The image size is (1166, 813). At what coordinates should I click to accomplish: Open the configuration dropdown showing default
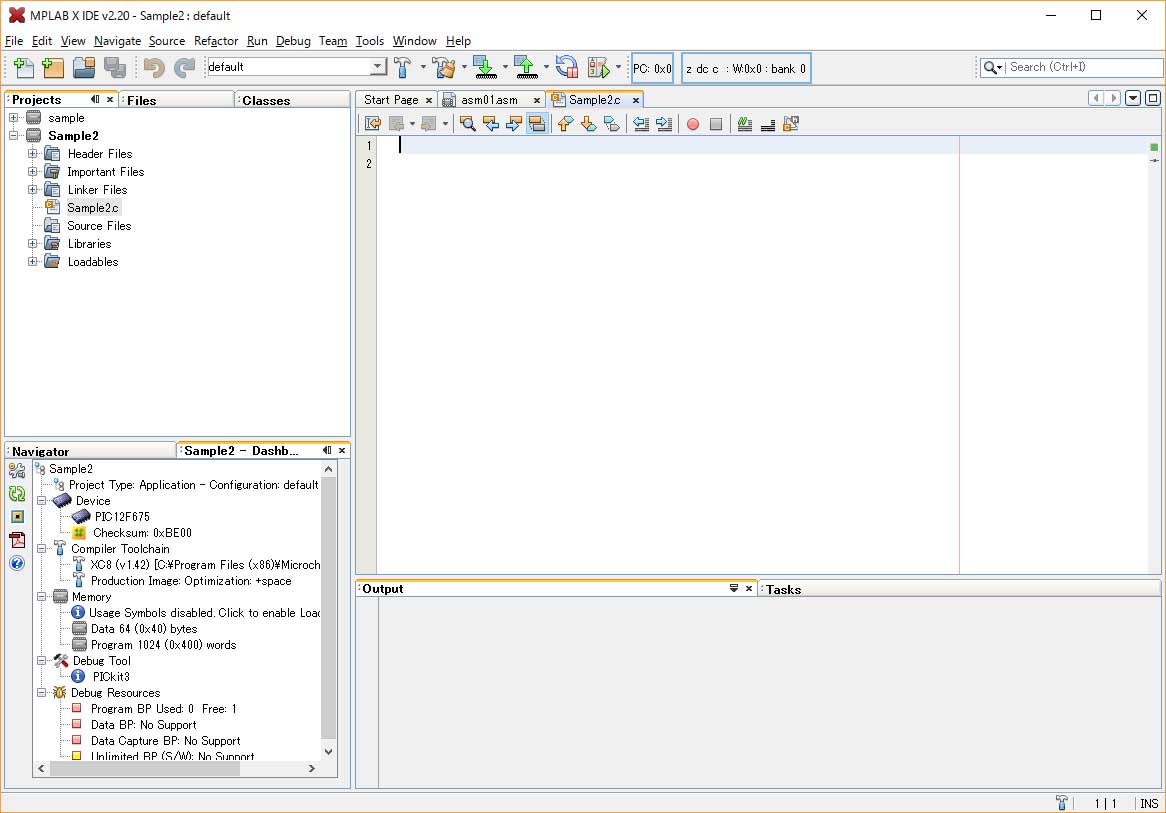[x=379, y=67]
